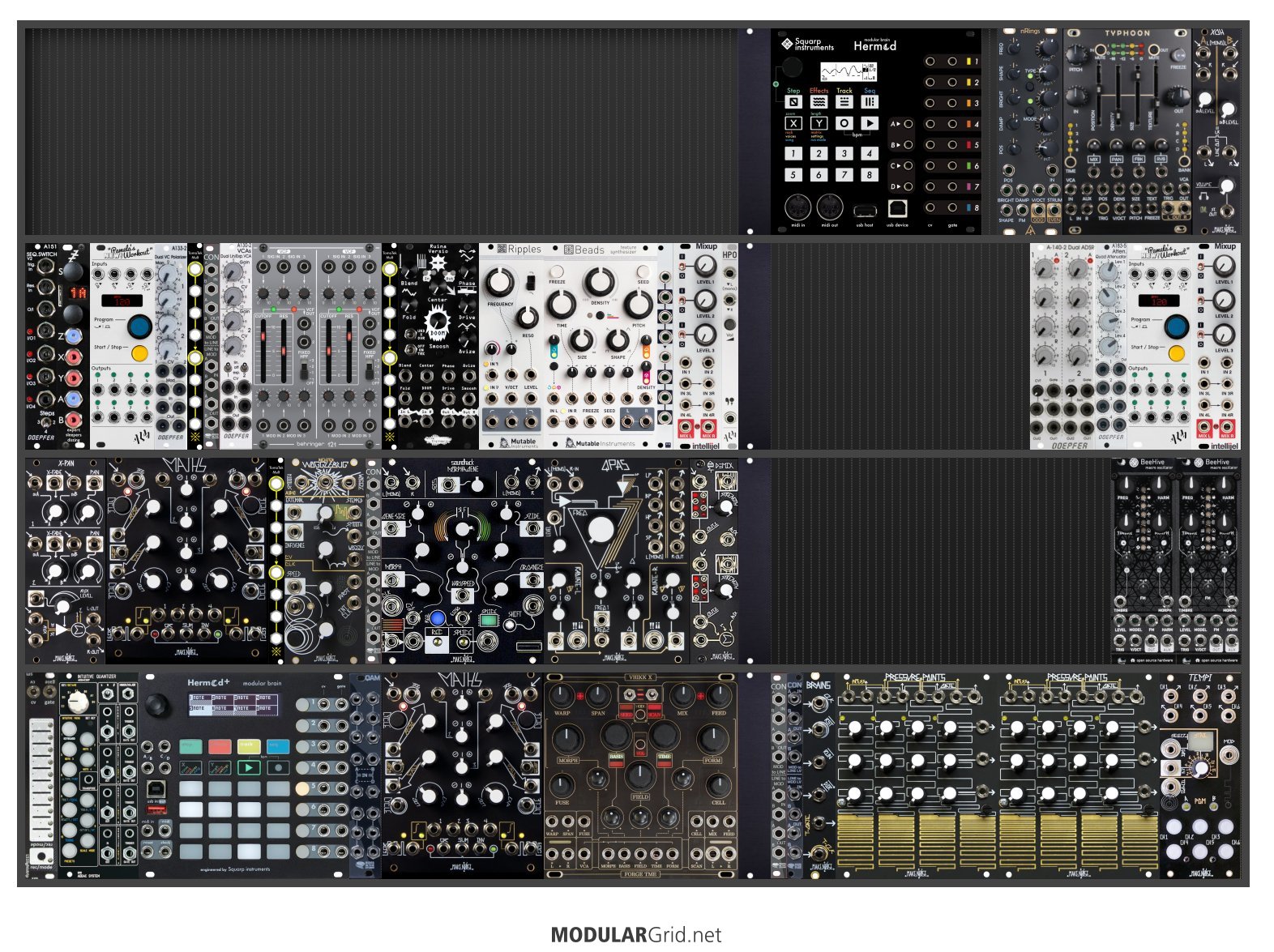Screen dimensions: 1274x952
Task: Toggle the IN MUTE button on Typhoon
Action: click(x=1102, y=50)
